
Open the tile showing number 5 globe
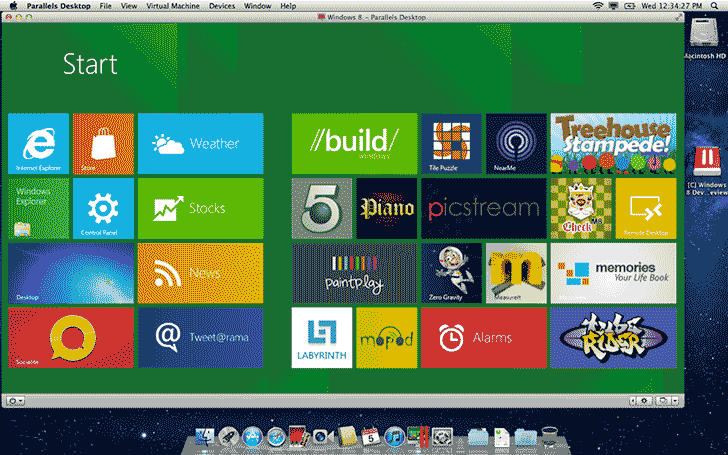[x=322, y=208]
